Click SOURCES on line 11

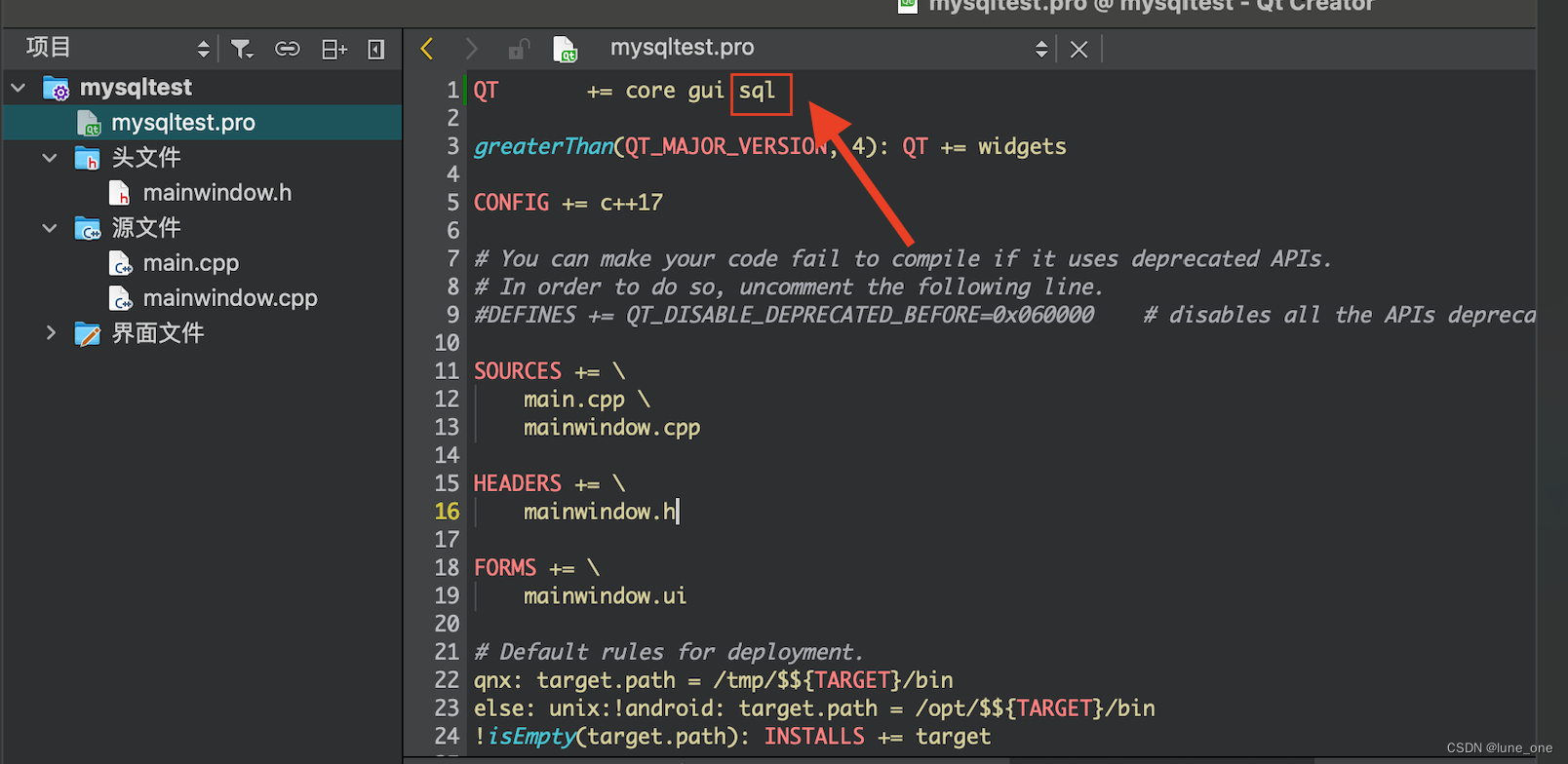(x=518, y=371)
